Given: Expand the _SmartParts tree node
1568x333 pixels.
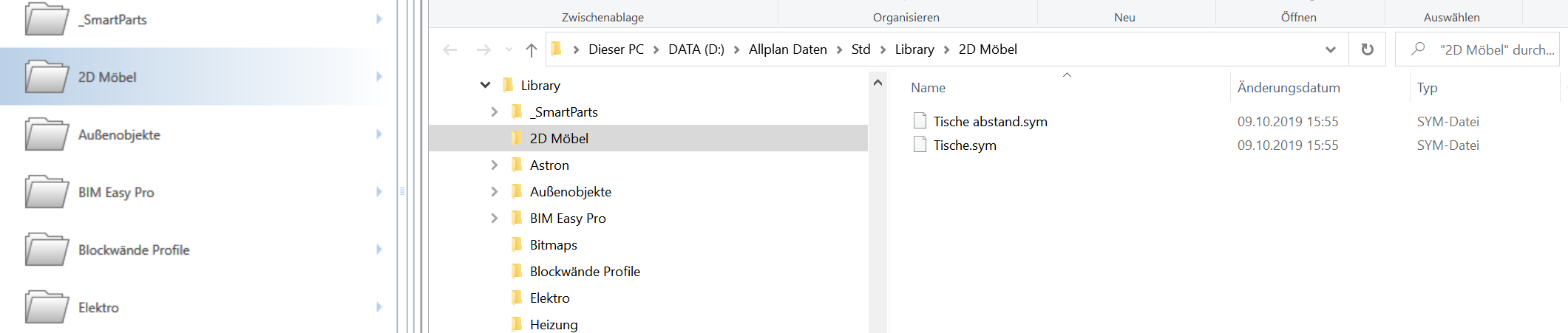Looking at the screenshot, I should (495, 112).
